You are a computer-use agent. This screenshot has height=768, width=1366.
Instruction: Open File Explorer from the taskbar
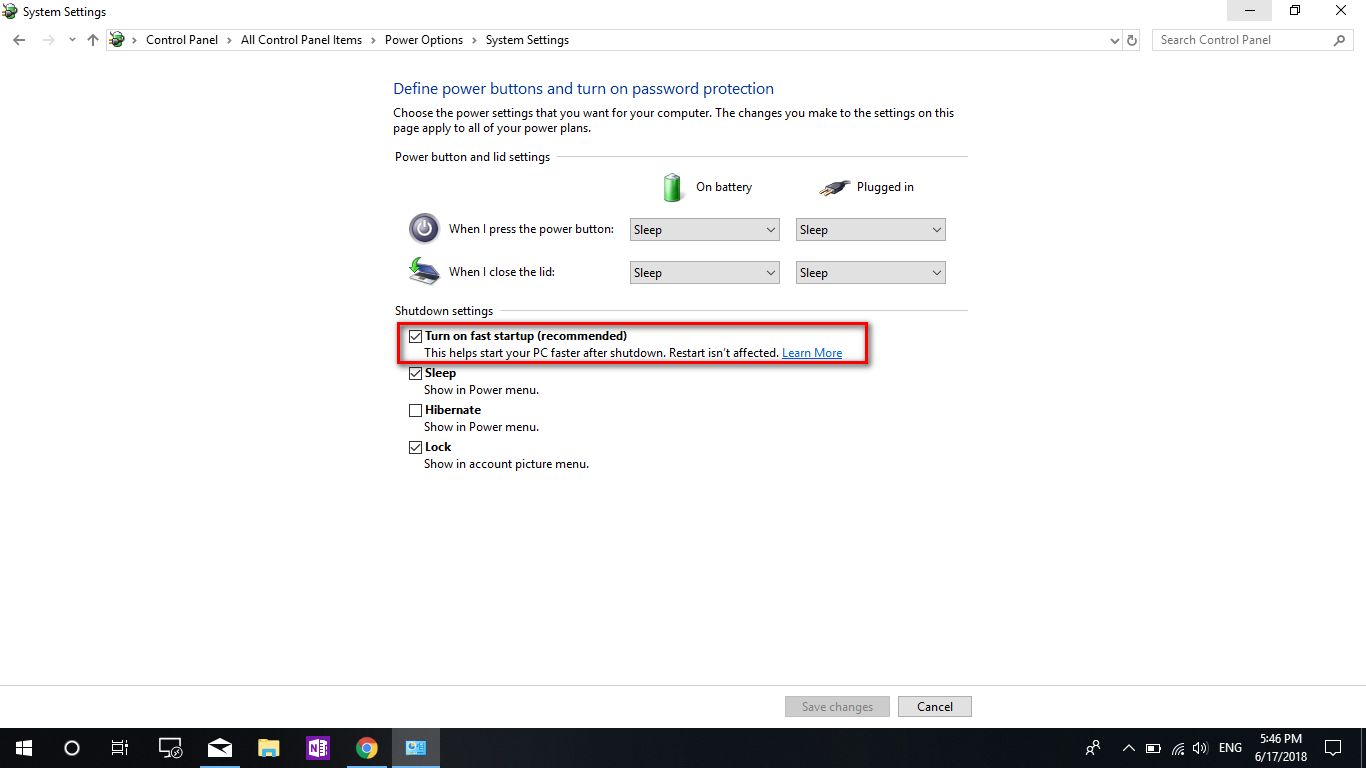pyautogui.click(x=268, y=747)
